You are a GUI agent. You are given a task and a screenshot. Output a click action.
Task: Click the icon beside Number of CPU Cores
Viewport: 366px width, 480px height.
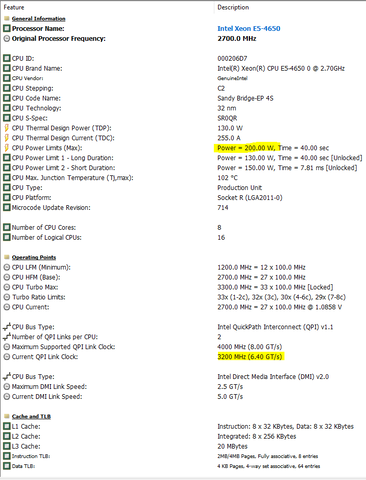[7, 227]
